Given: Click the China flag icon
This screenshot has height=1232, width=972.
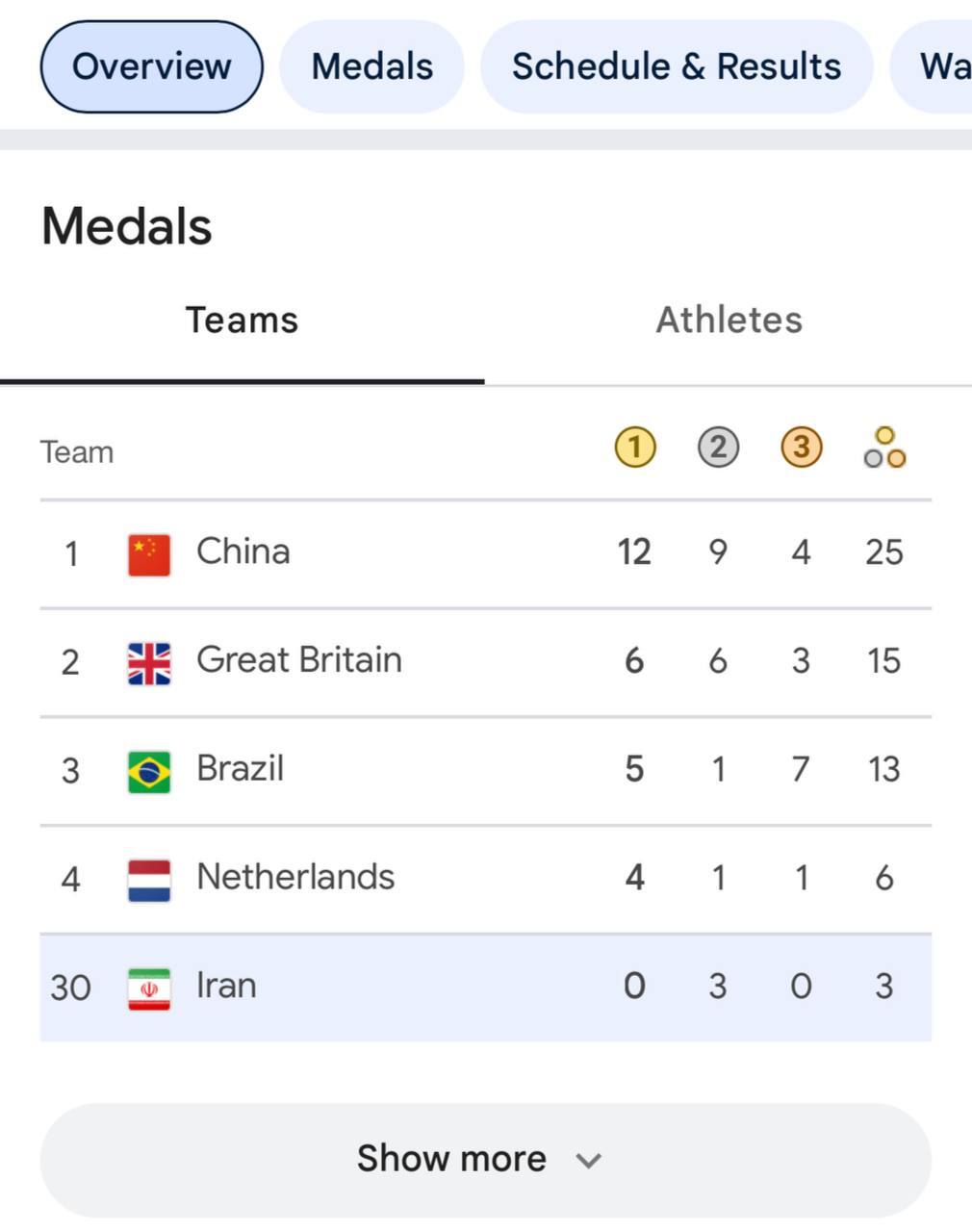Looking at the screenshot, I should point(149,554).
